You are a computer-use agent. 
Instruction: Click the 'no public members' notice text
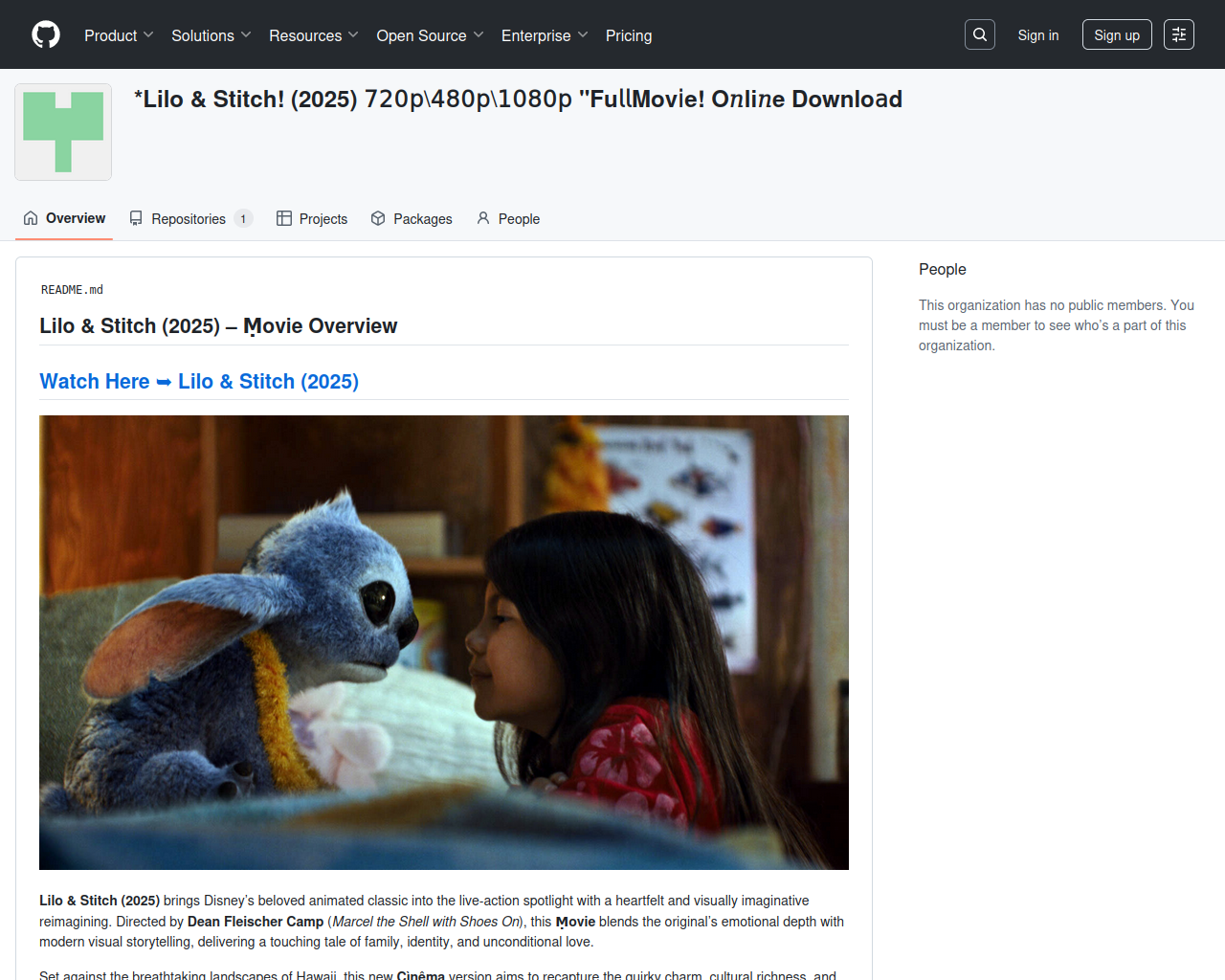pyautogui.click(x=1057, y=325)
